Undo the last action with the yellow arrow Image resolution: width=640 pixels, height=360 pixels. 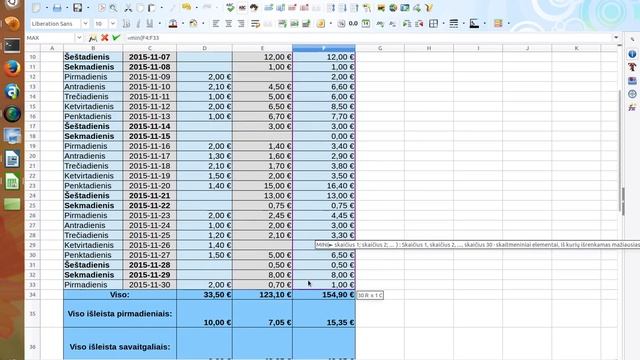[187, 7]
